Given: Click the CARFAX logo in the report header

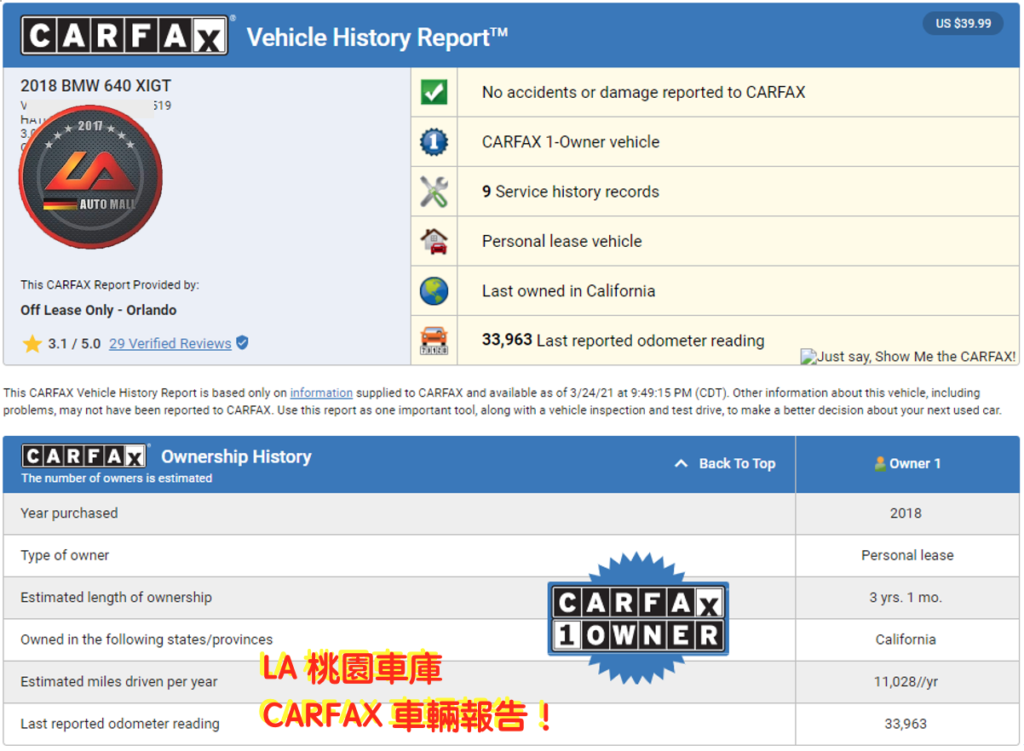Looking at the screenshot, I should pyautogui.click(x=124, y=35).
